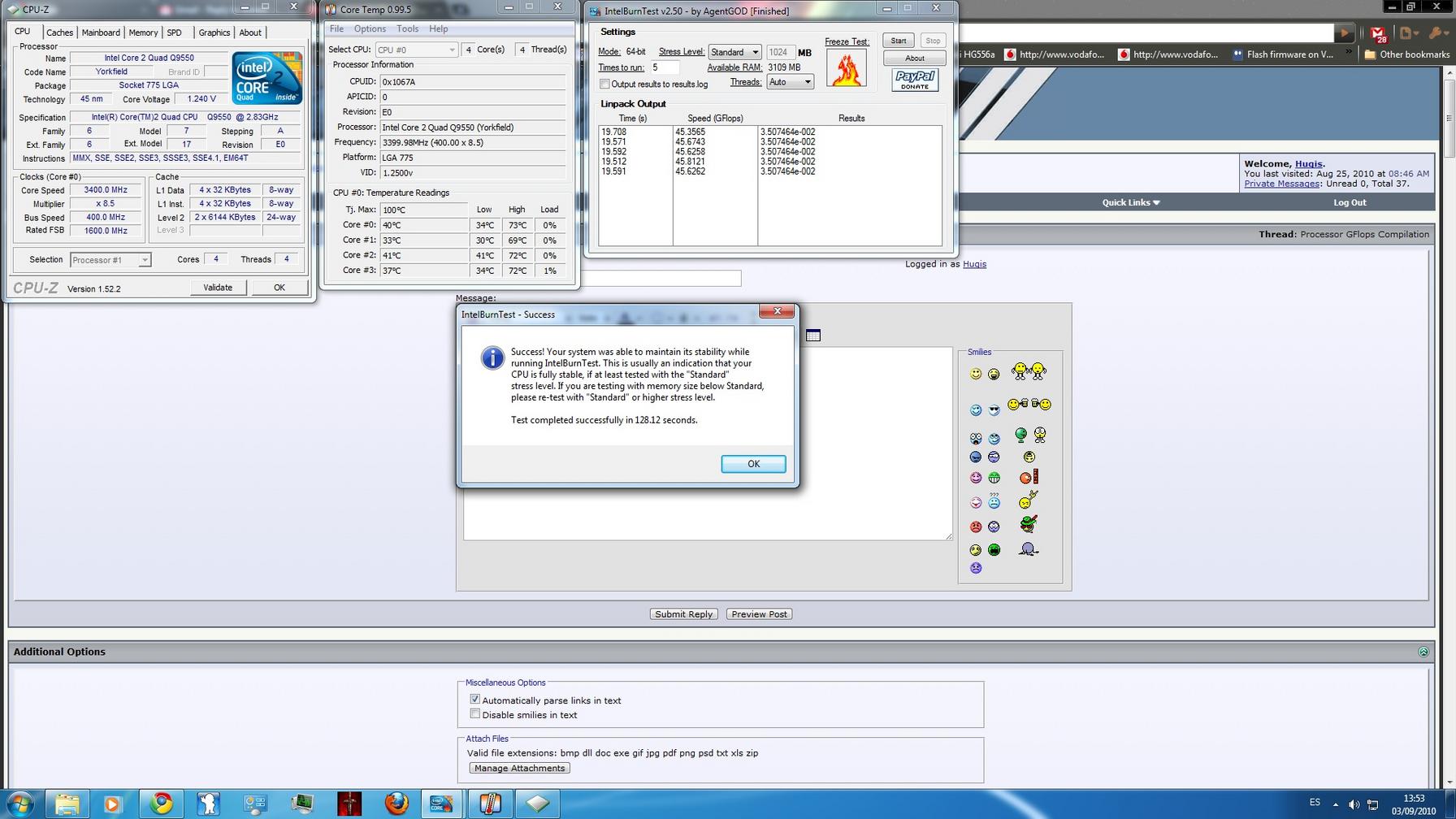Open Core Temp Tools menu
This screenshot has height=819, width=1456.
click(407, 28)
